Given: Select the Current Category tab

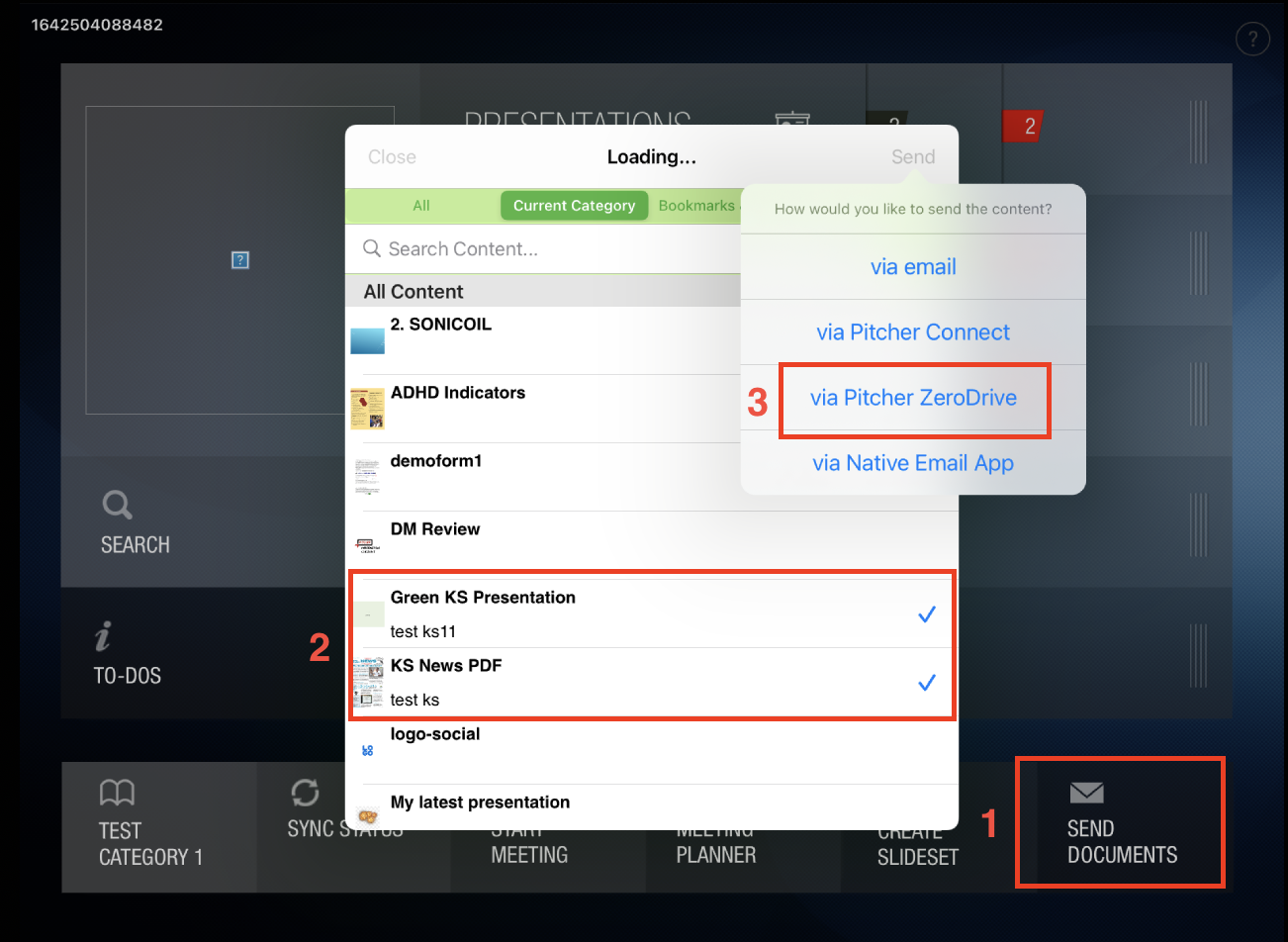Looking at the screenshot, I should tap(574, 206).
